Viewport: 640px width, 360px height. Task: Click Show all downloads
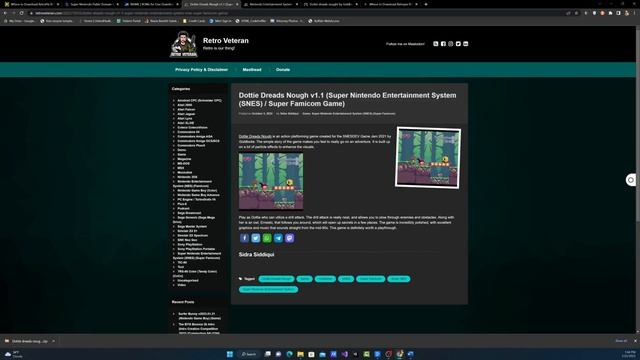pos(621,341)
